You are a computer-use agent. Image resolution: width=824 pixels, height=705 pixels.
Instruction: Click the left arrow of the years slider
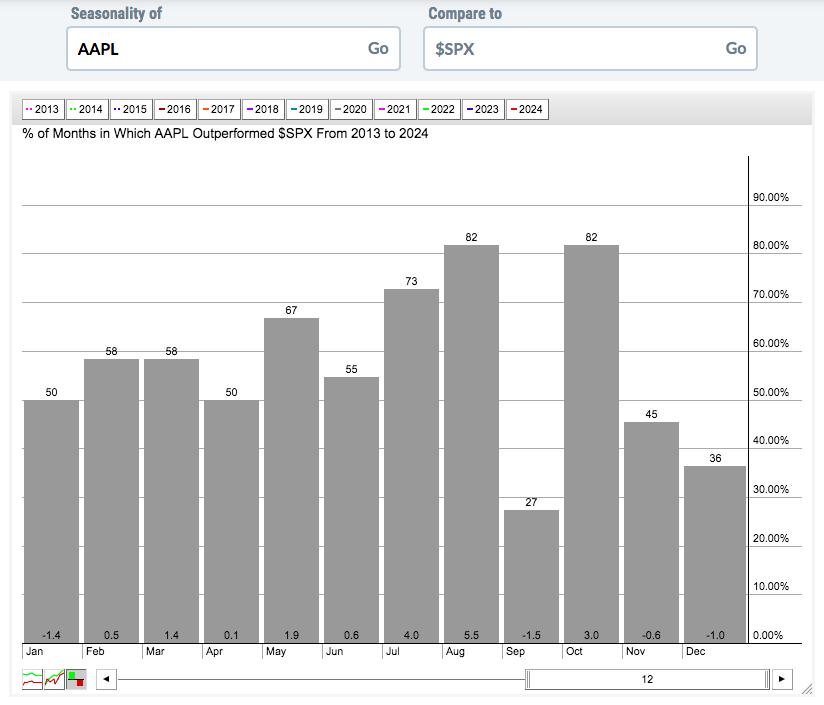(106, 679)
